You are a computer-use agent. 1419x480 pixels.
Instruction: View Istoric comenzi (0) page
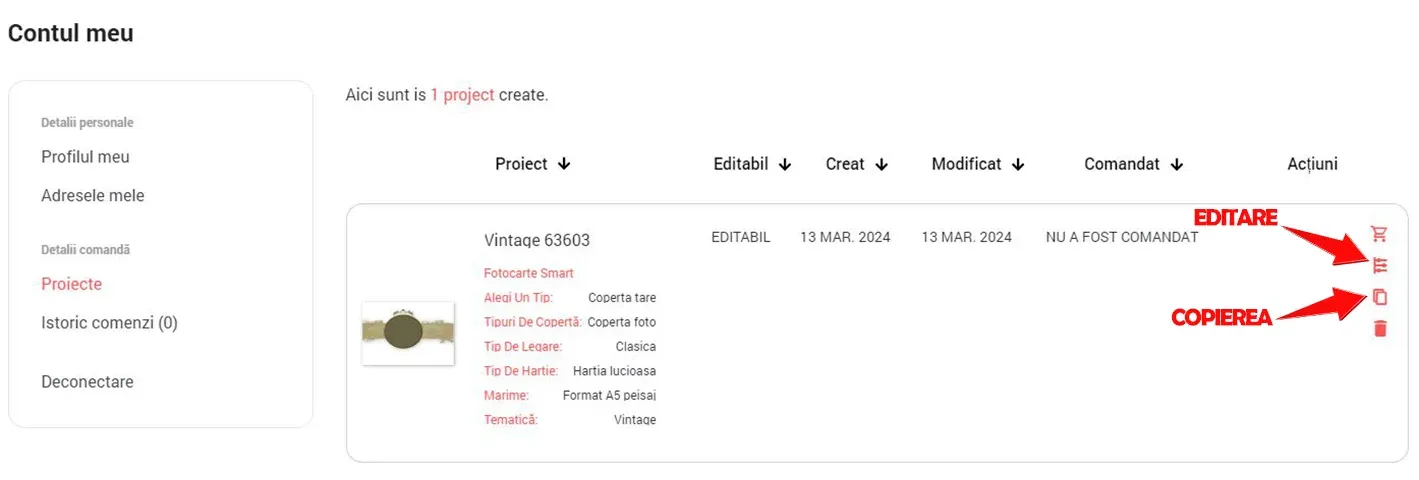(x=109, y=323)
